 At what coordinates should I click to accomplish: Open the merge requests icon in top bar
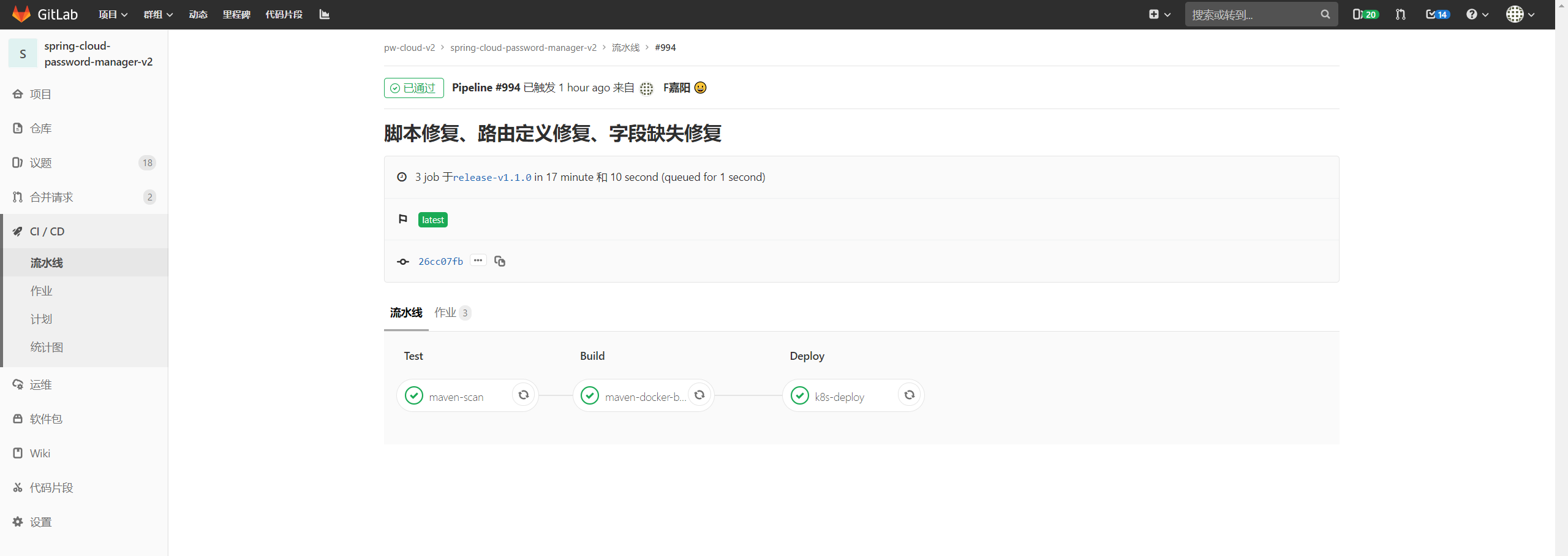point(1400,14)
